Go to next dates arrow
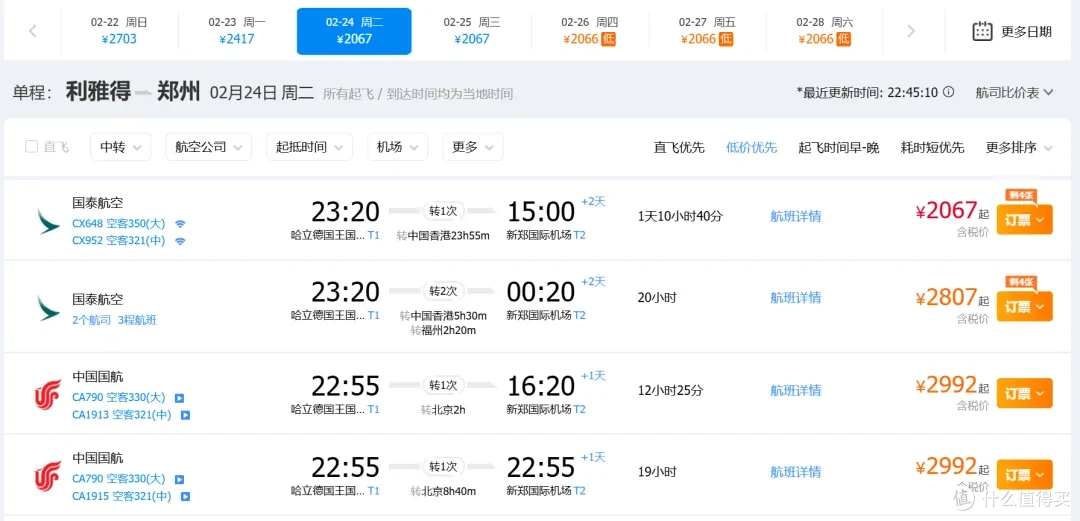 click(911, 31)
